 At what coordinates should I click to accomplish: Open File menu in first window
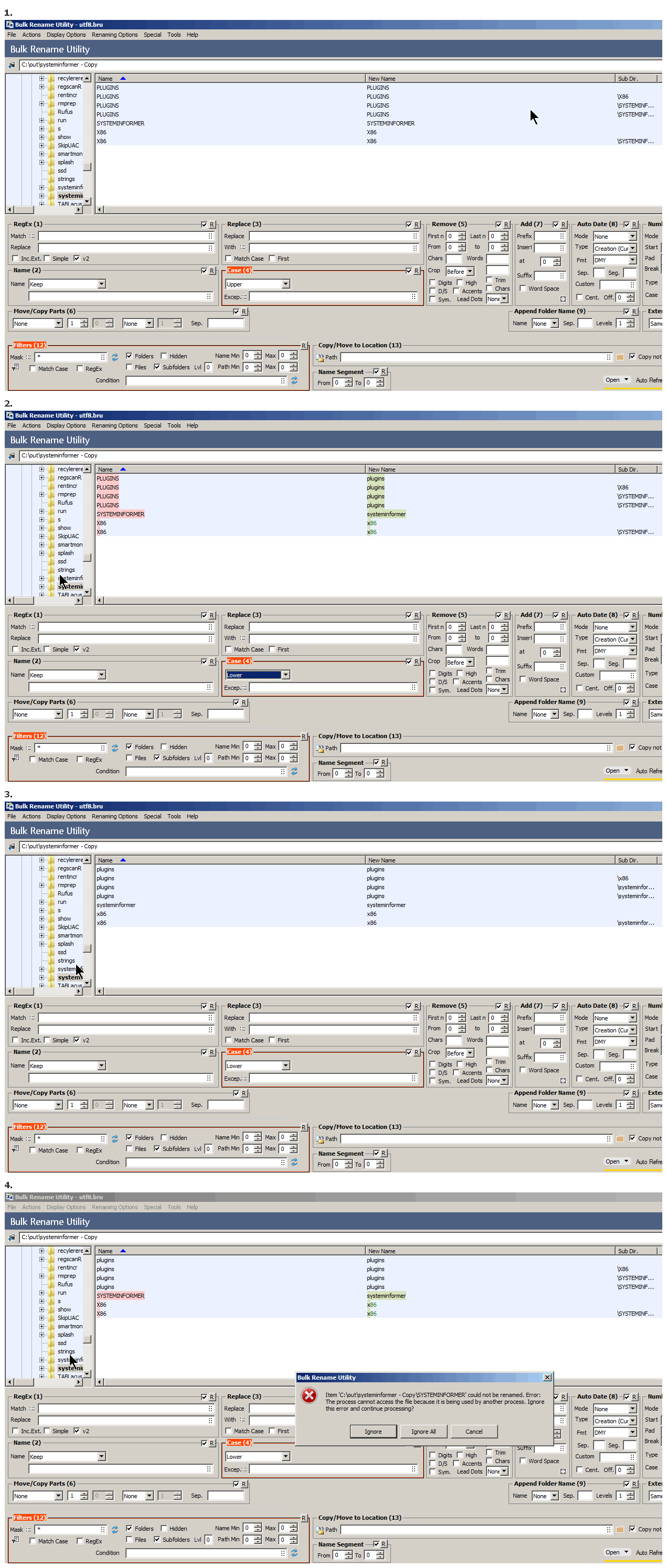coord(12,35)
